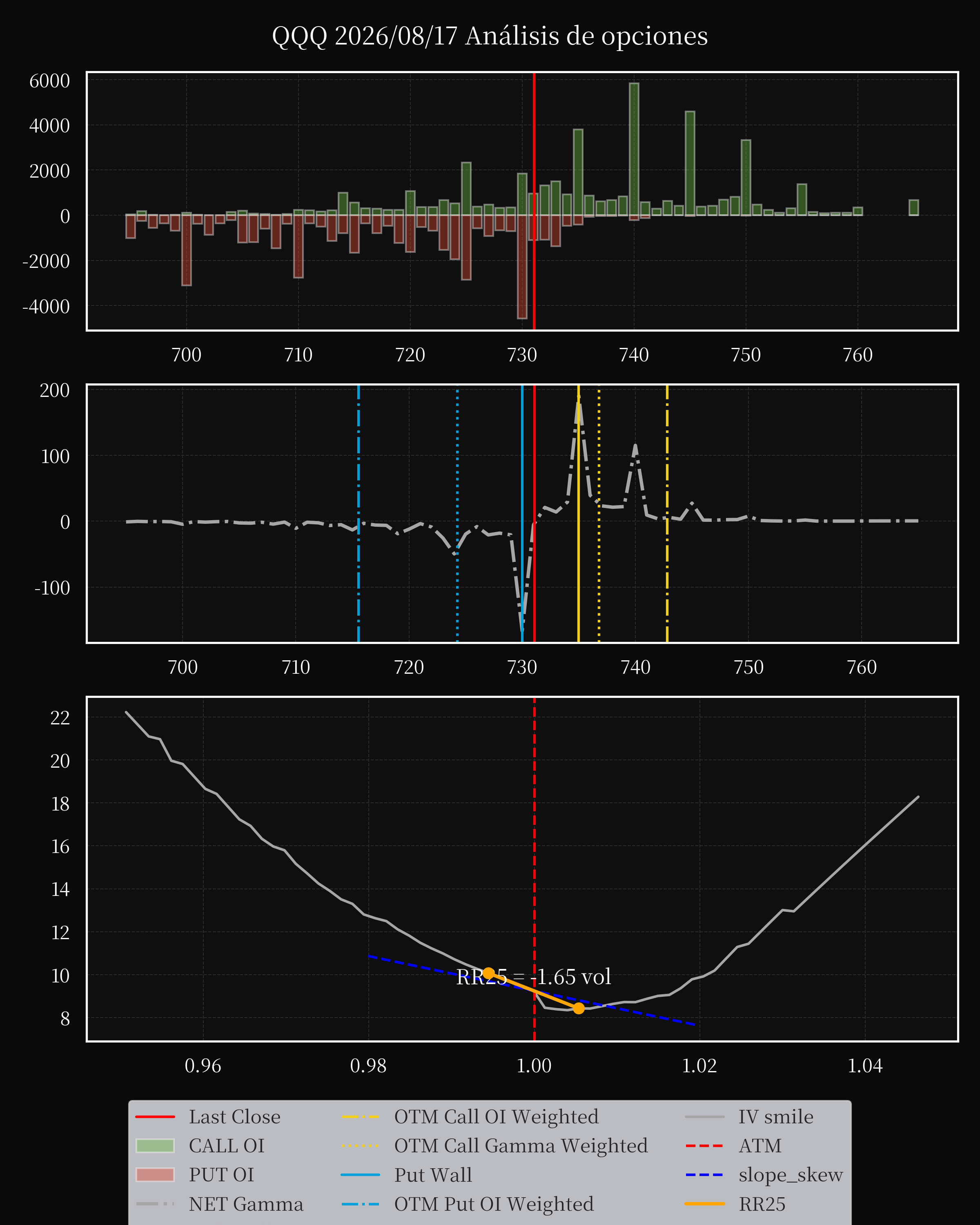Image resolution: width=980 pixels, height=1225 pixels.
Task: Click the 'ATM' legend label
Action: pos(760,1146)
